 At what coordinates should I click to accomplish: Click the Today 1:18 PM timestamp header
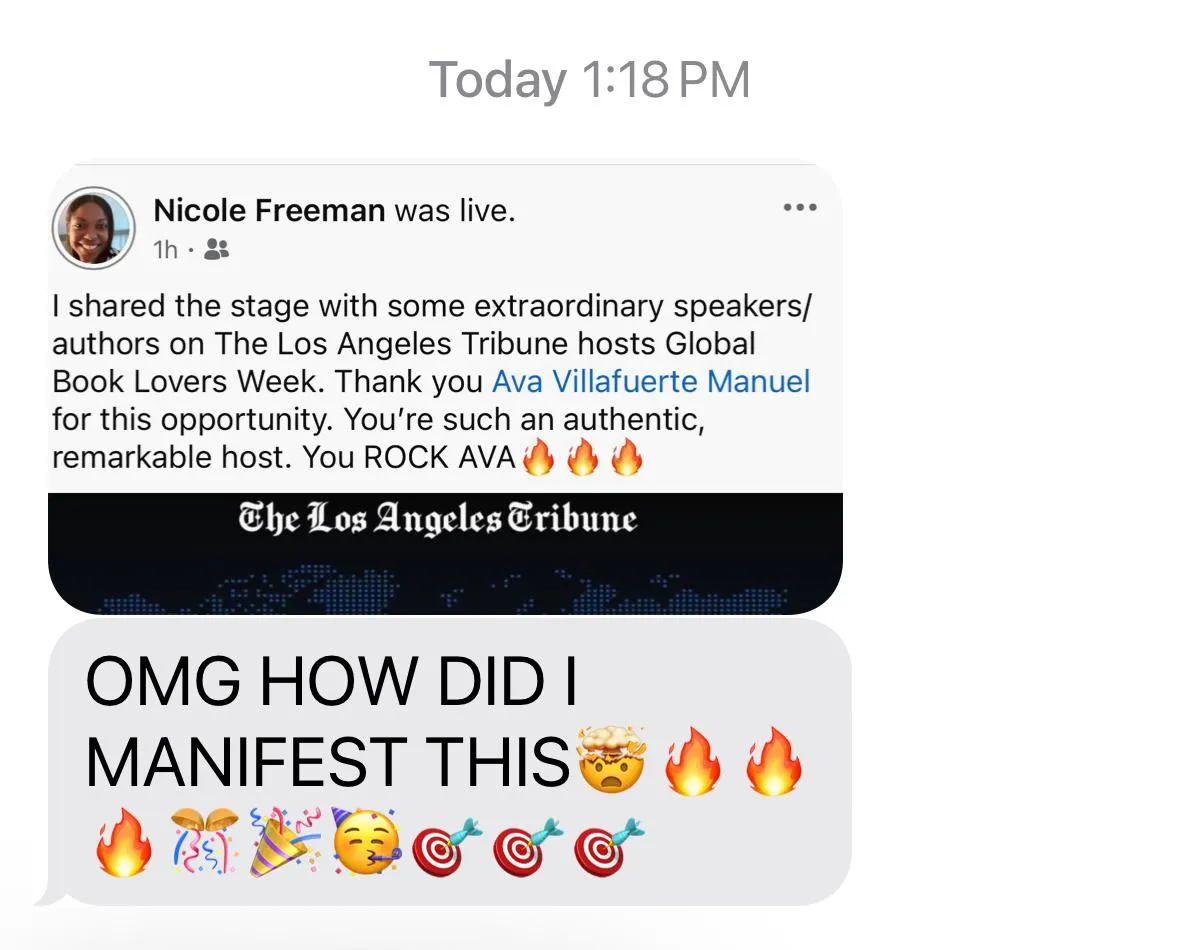click(x=590, y=80)
